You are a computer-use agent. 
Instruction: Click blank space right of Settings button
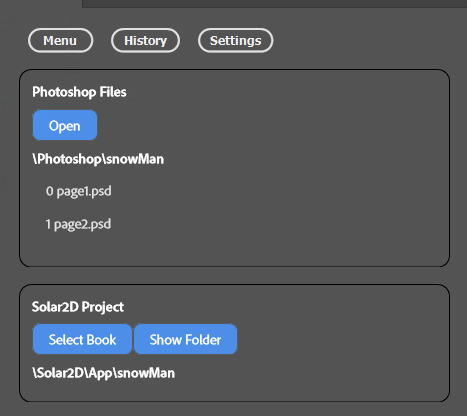[x=367, y=41]
